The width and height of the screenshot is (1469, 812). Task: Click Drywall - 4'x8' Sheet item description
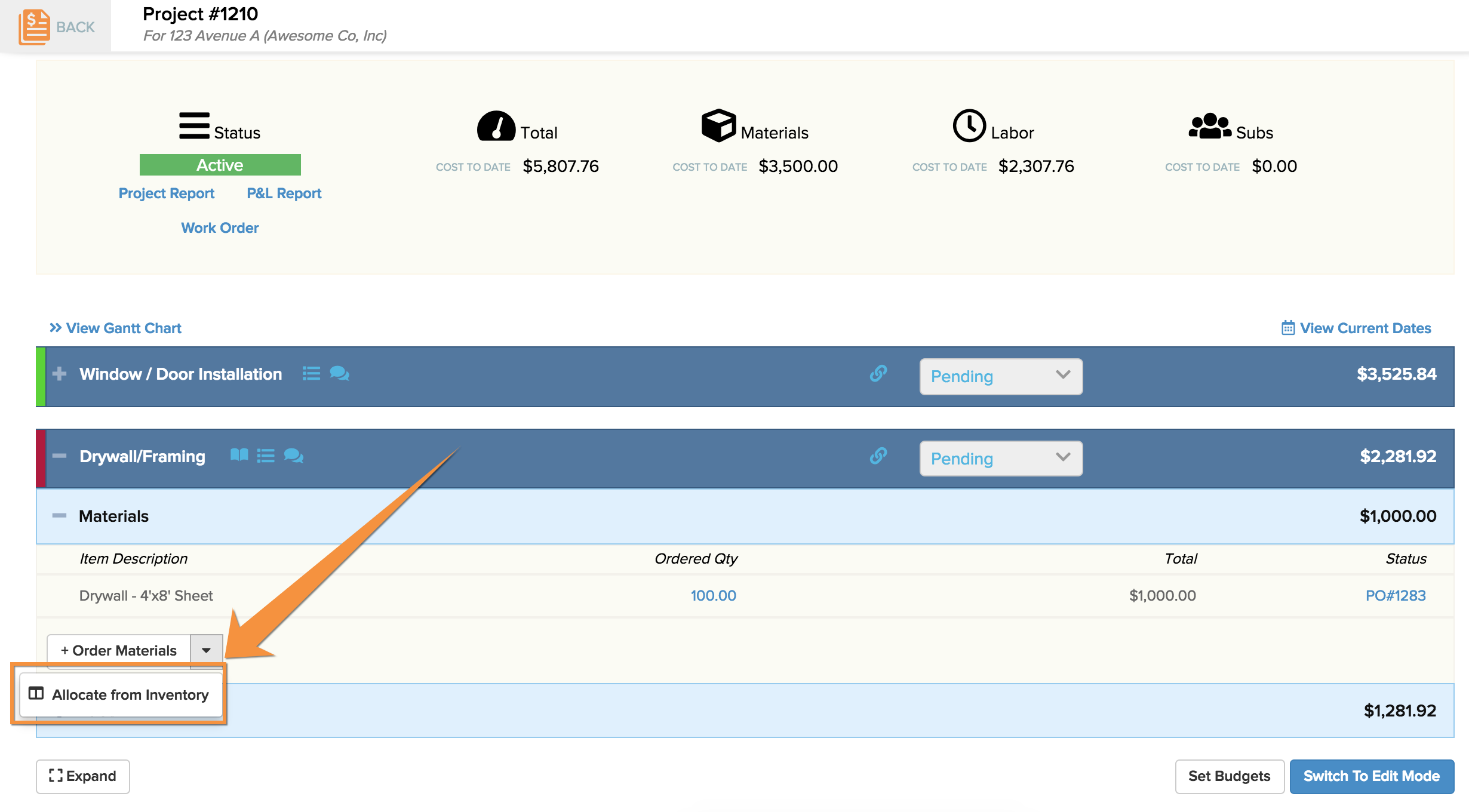[x=146, y=595]
